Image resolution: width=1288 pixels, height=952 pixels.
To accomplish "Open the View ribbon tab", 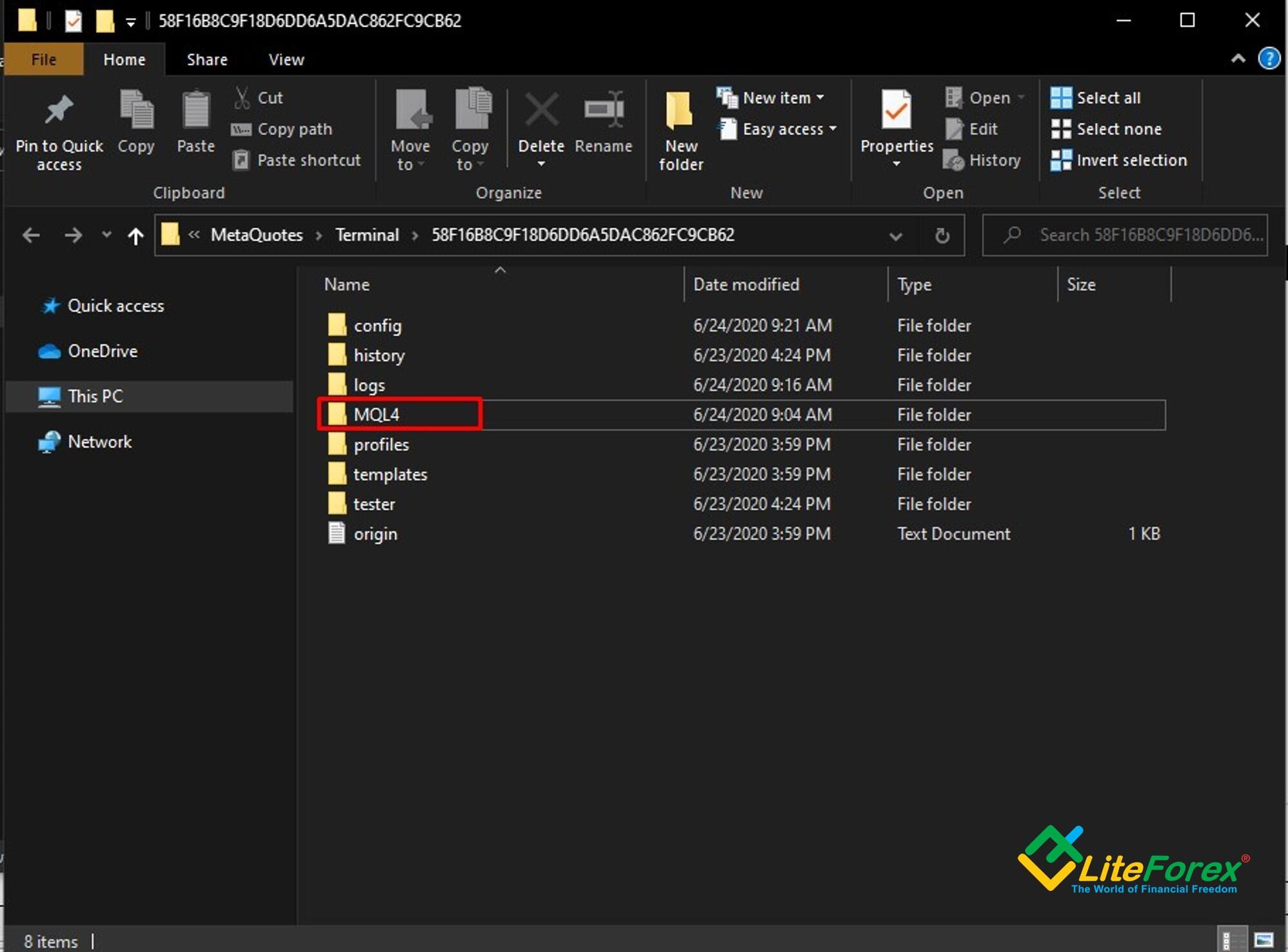I will pyautogui.click(x=286, y=59).
